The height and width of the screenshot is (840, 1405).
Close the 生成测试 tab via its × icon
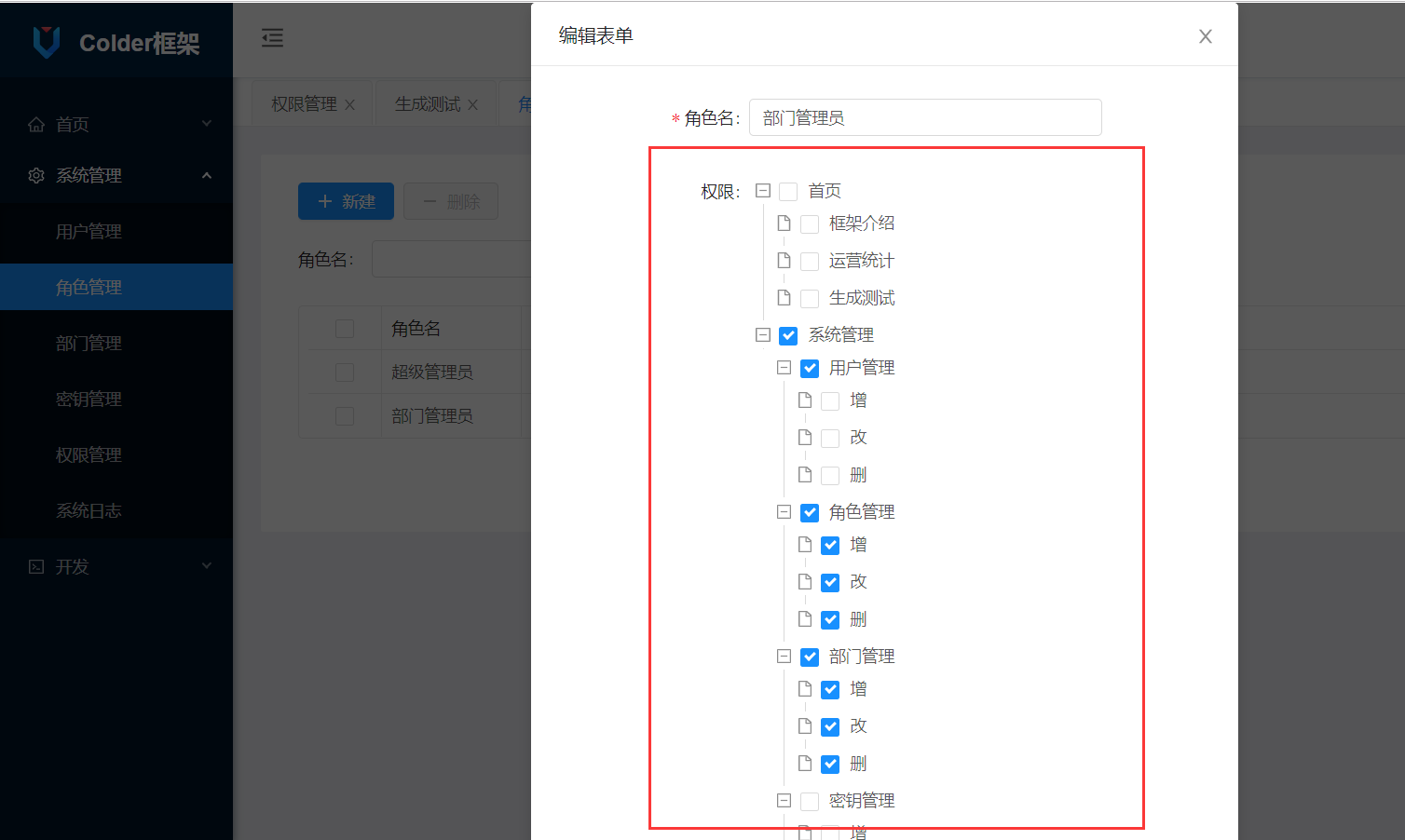click(x=473, y=103)
